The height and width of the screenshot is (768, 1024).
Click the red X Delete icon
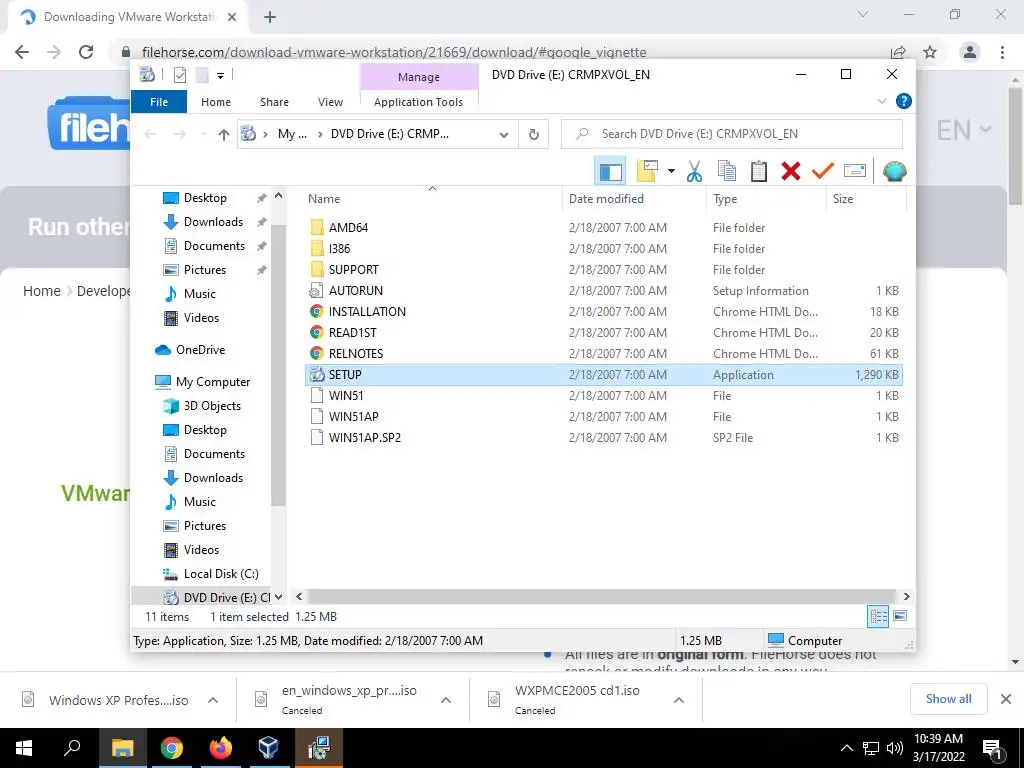coord(790,171)
